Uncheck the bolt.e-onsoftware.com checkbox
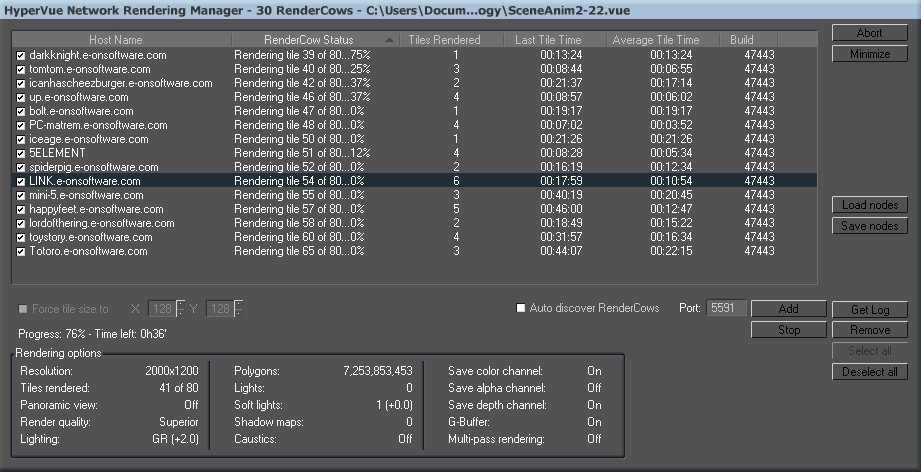 pos(21,112)
